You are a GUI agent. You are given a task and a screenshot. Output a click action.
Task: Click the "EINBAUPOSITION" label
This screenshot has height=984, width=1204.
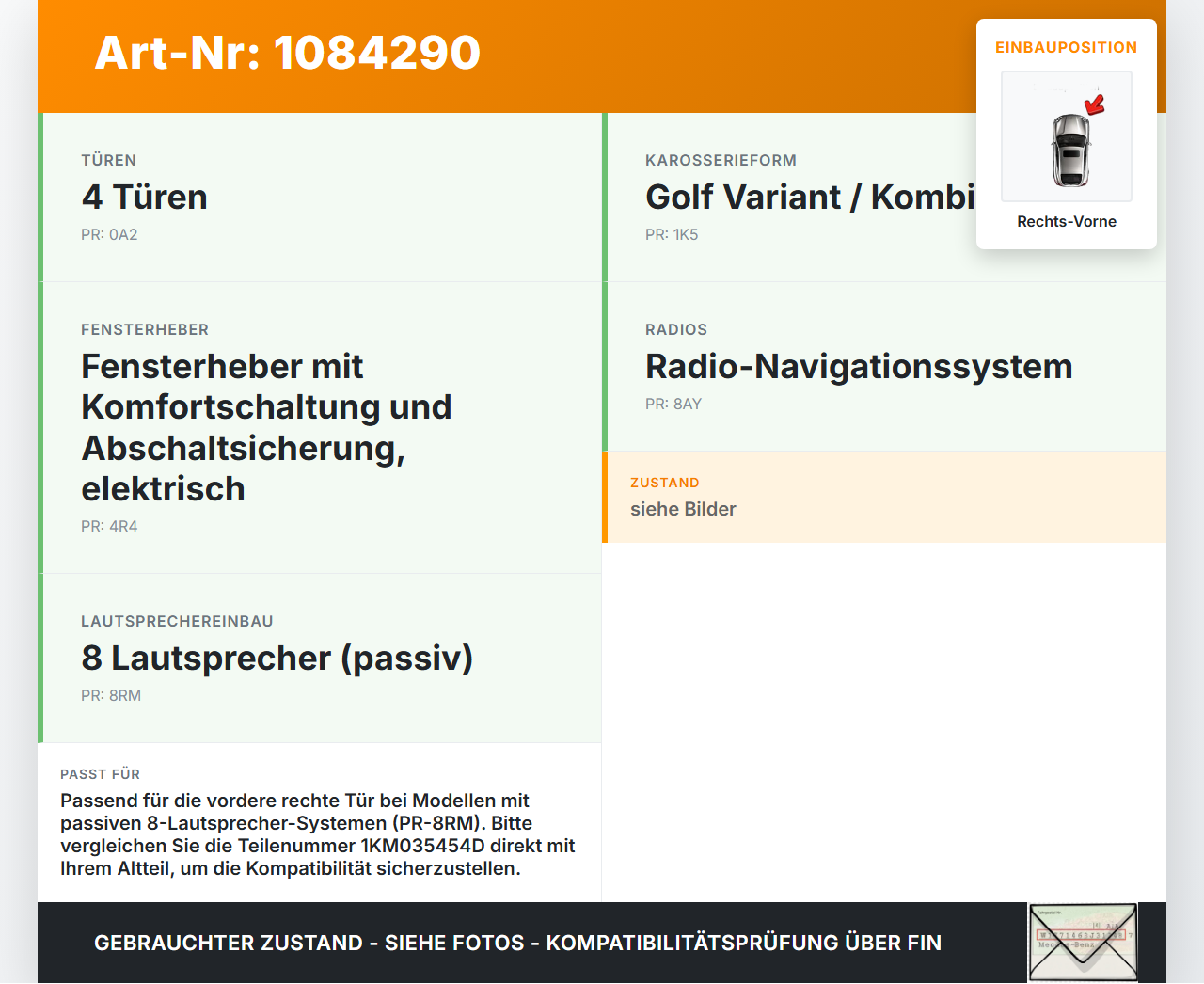click(x=1067, y=47)
